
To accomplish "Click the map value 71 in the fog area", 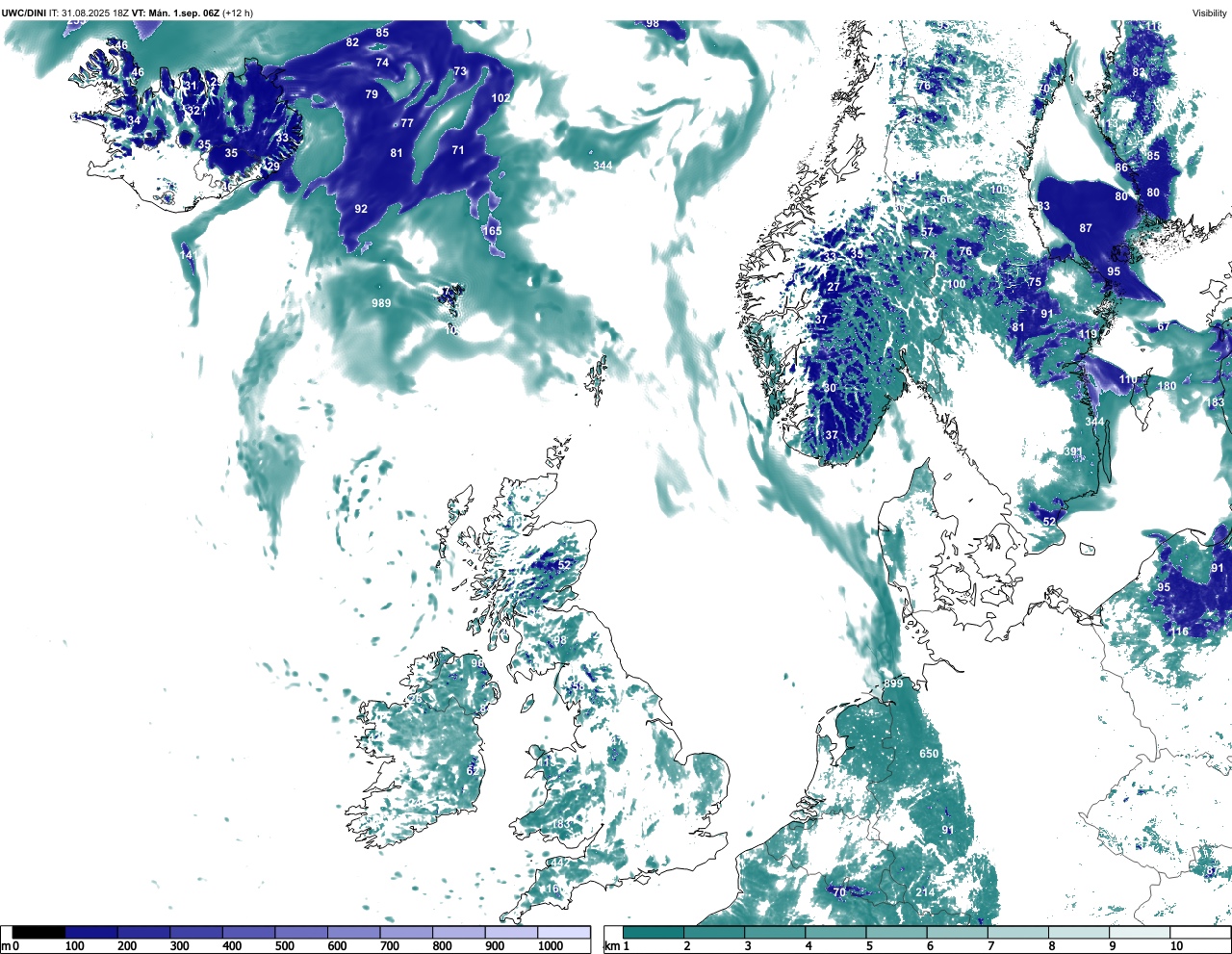I will [x=458, y=150].
